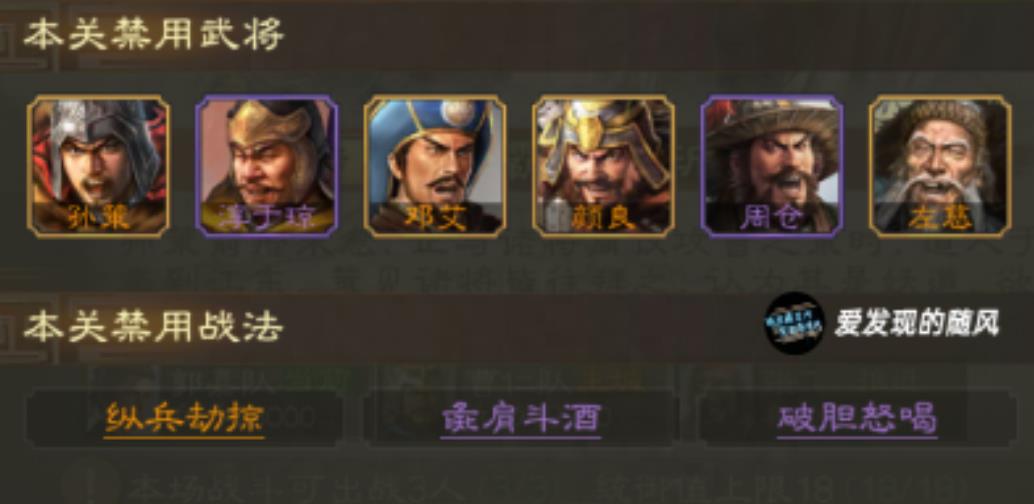Choose the 颜良 general avatar
Image resolution: width=1034 pixels, height=504 pixels.
pos(603,166)
